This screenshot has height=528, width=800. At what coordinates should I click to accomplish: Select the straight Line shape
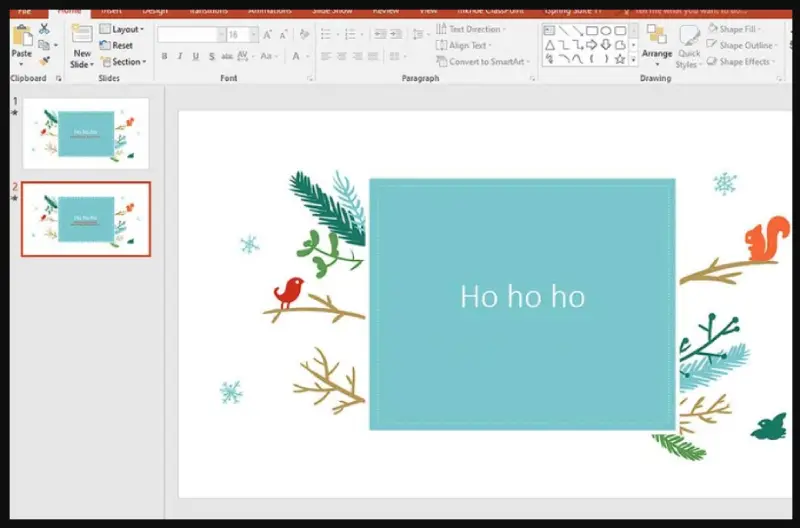(563, 31)
